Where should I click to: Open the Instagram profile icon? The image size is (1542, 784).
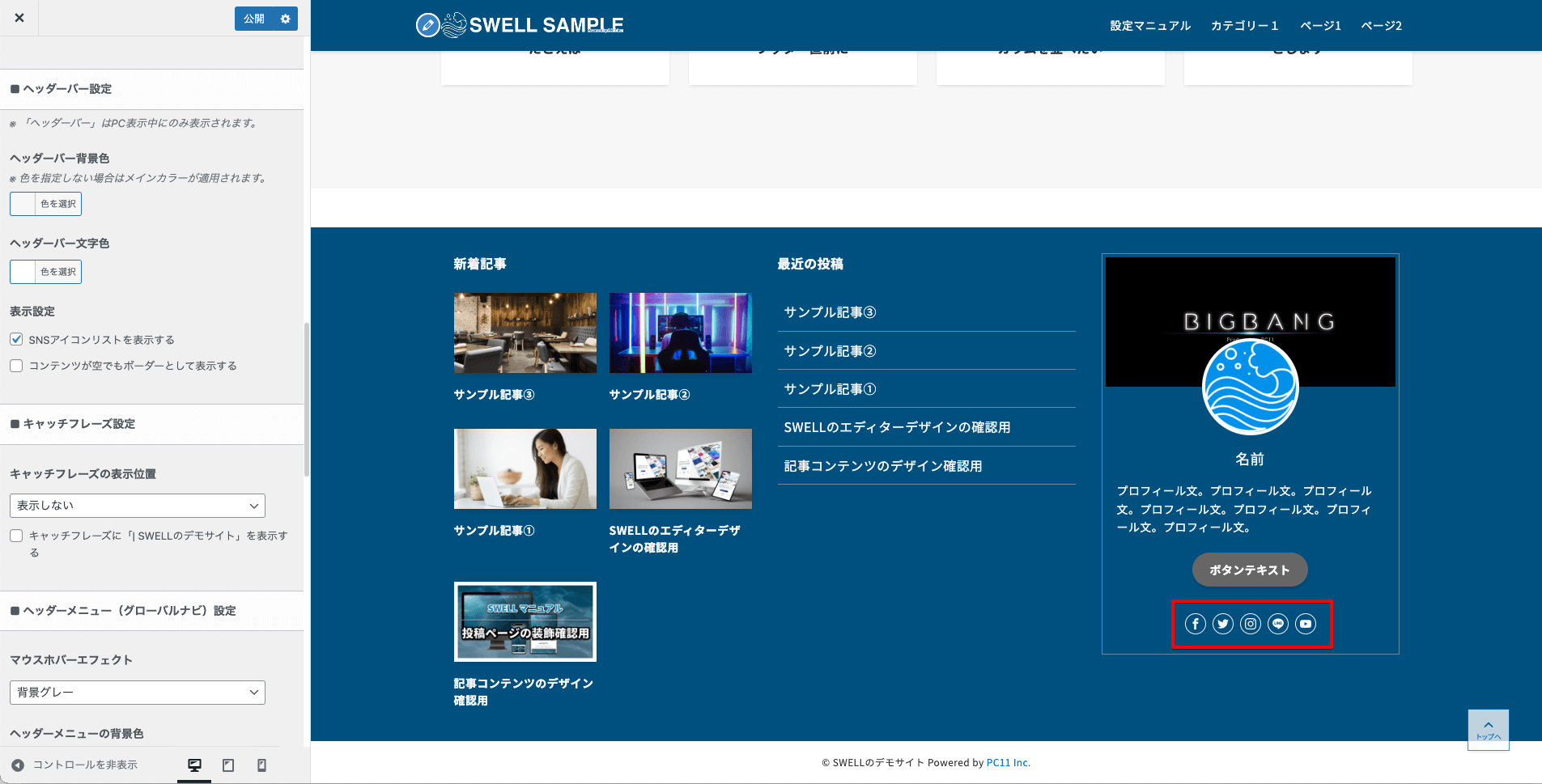(1250, 624)
